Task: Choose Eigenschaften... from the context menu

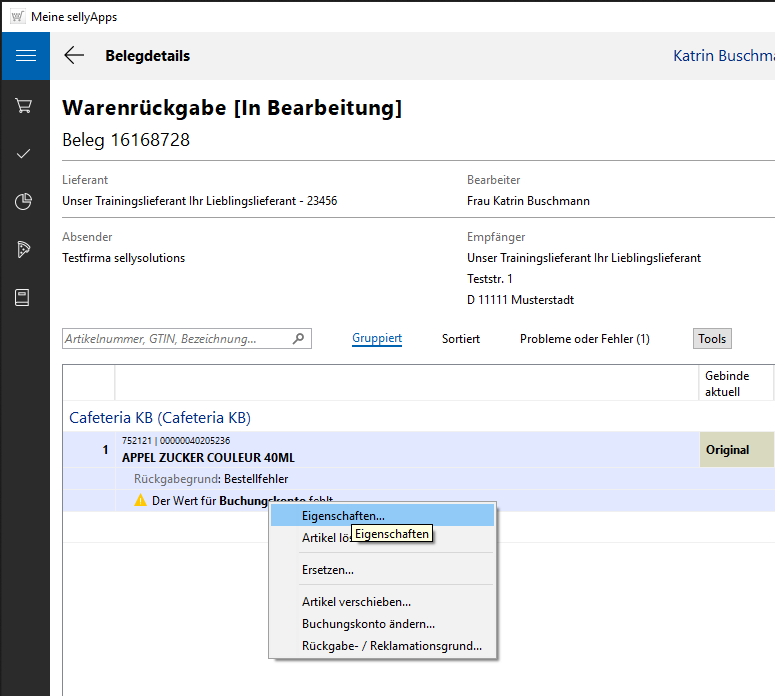Action: tap(343, 516)
